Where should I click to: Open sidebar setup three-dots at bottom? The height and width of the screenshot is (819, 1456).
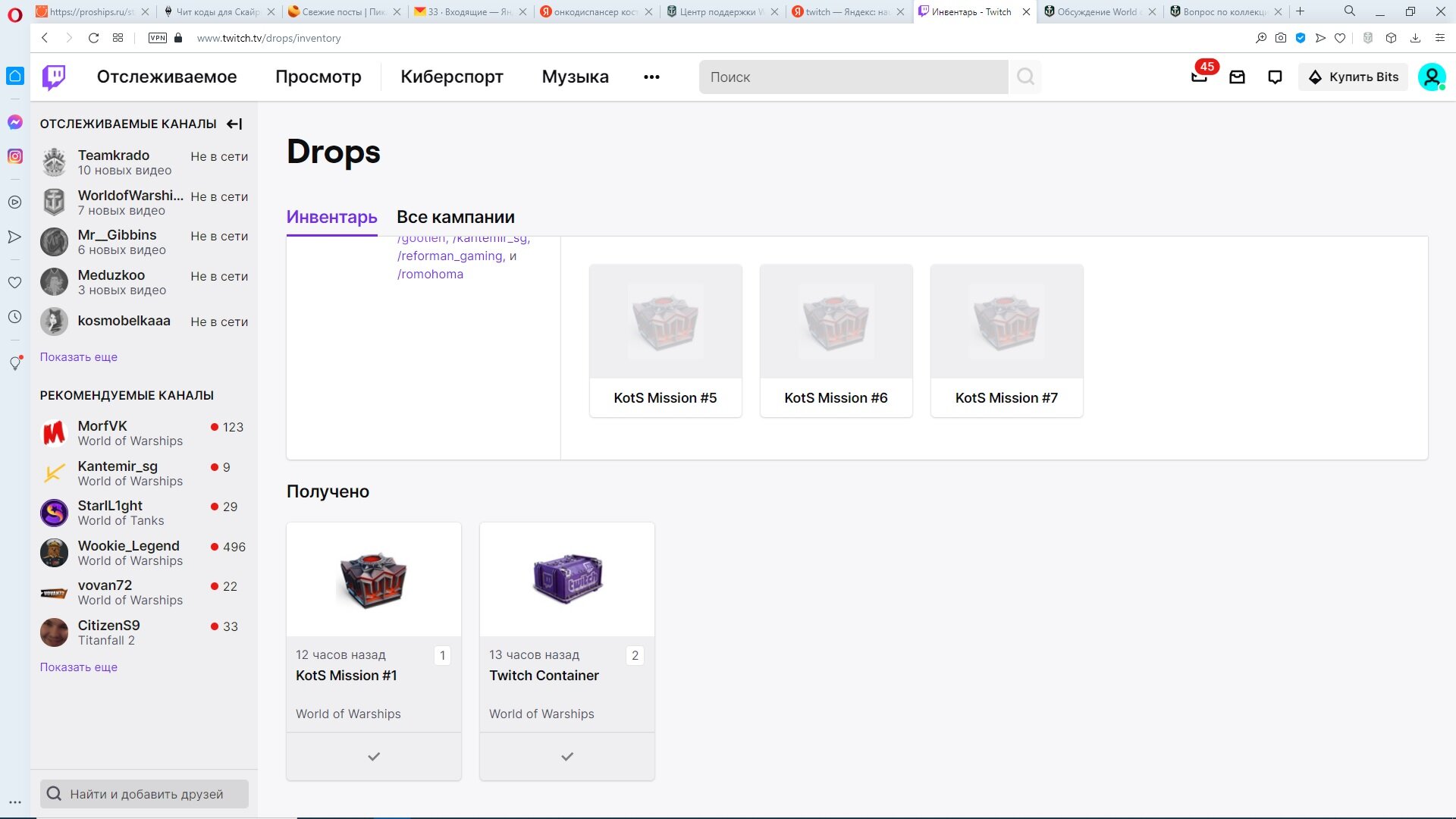click(x=14, y=802)
